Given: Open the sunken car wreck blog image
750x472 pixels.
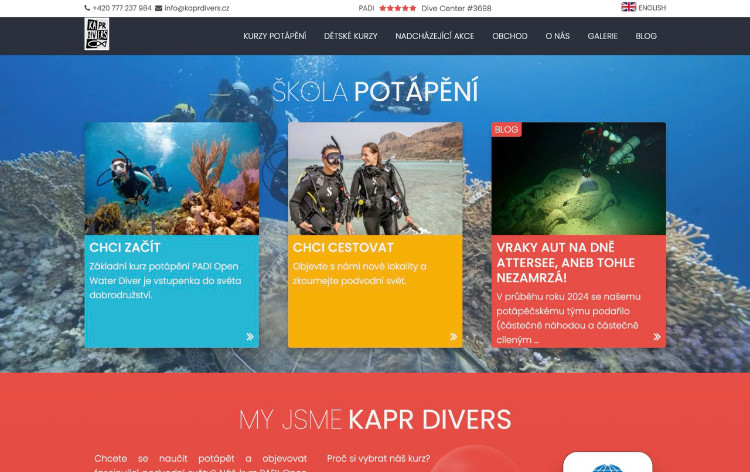Looking at the screenshot, I should coord(578,178).
